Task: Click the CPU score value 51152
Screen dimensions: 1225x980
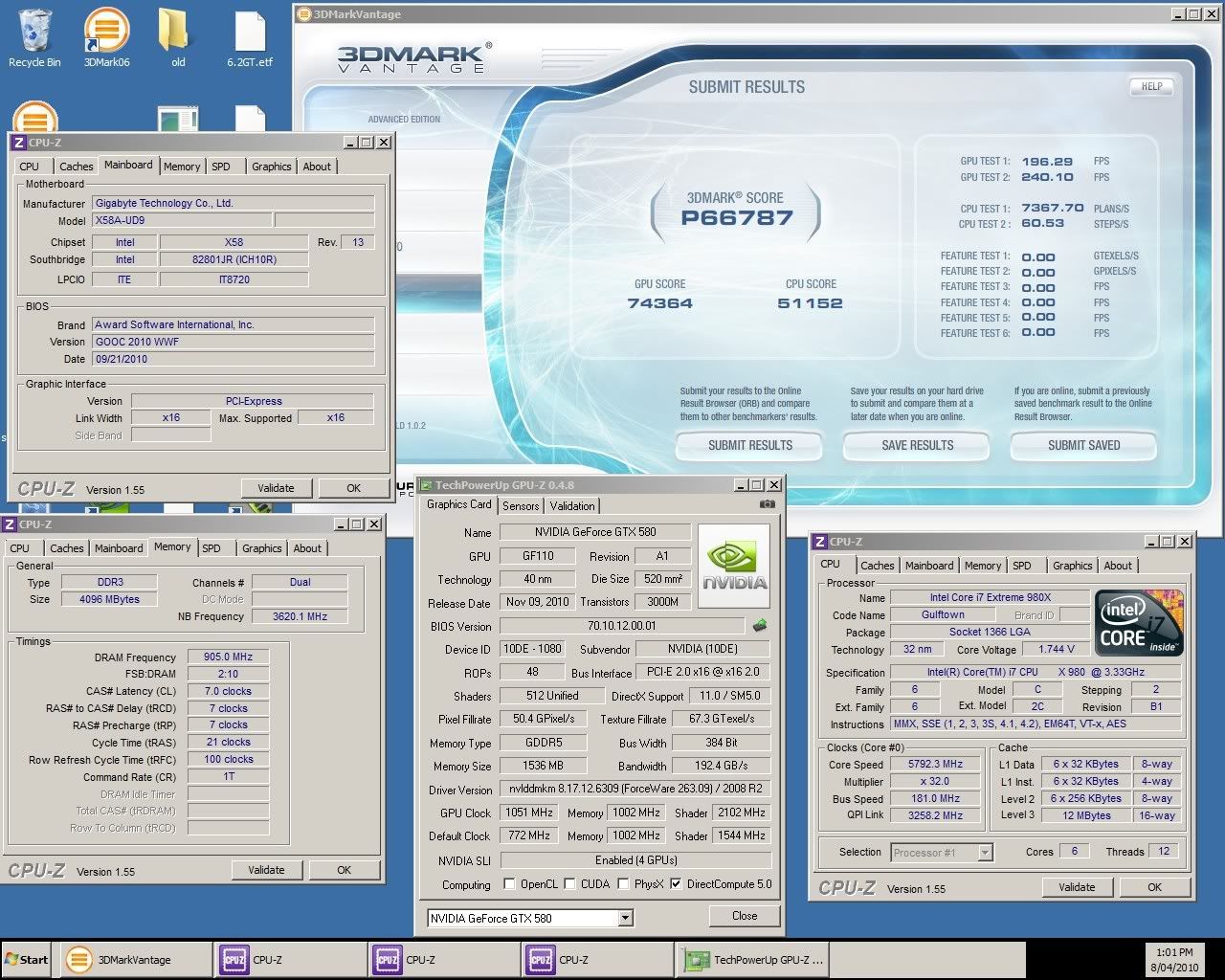Action: point(810,303)
